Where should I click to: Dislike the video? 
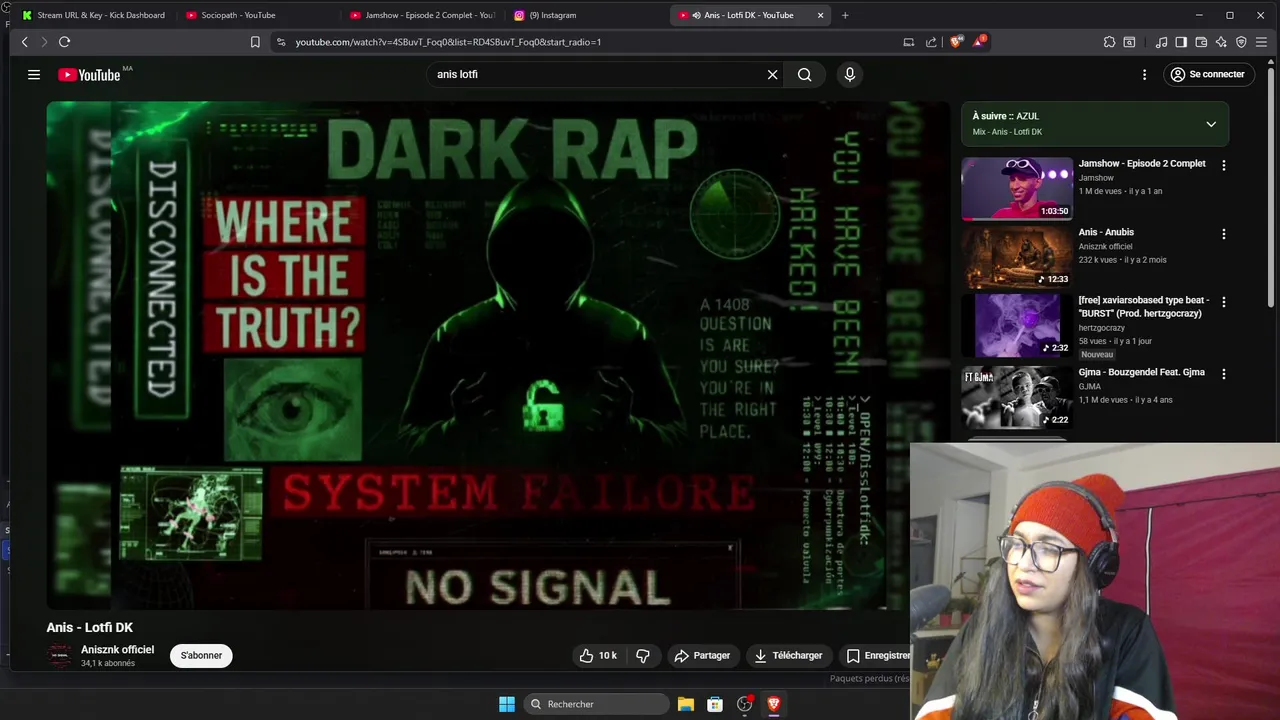coord(643,655)
